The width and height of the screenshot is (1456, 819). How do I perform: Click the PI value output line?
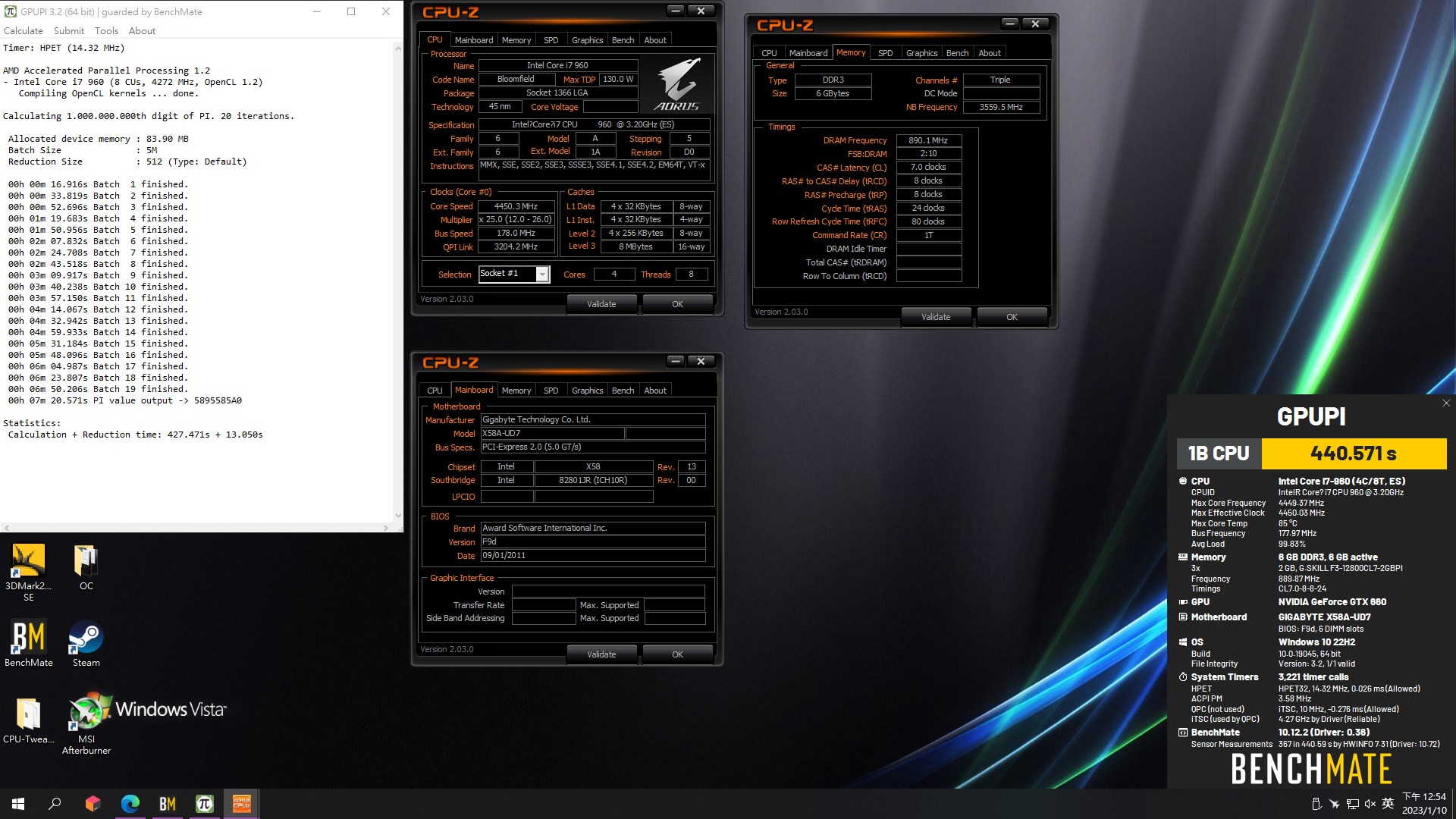[125, 400]
